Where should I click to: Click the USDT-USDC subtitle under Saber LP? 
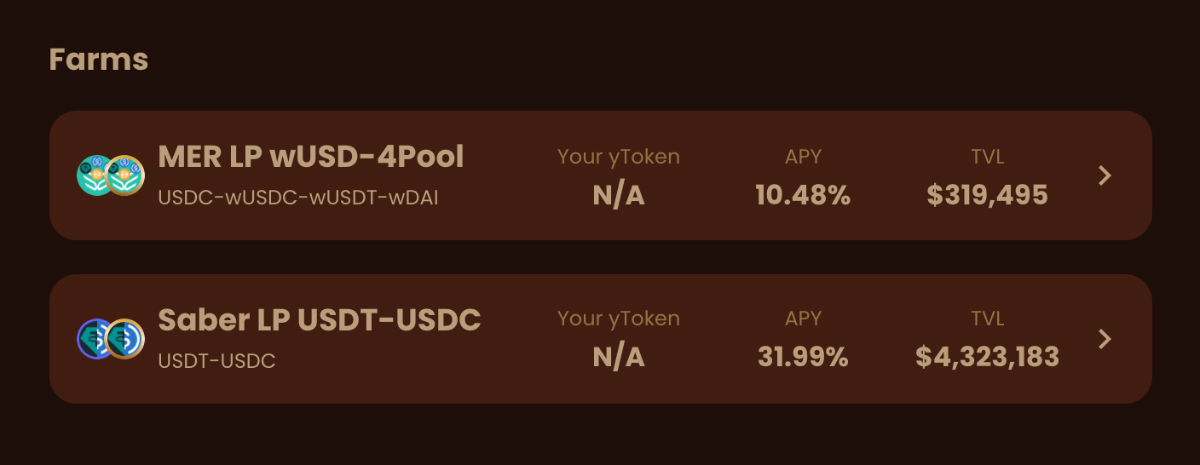pos(217,361)
